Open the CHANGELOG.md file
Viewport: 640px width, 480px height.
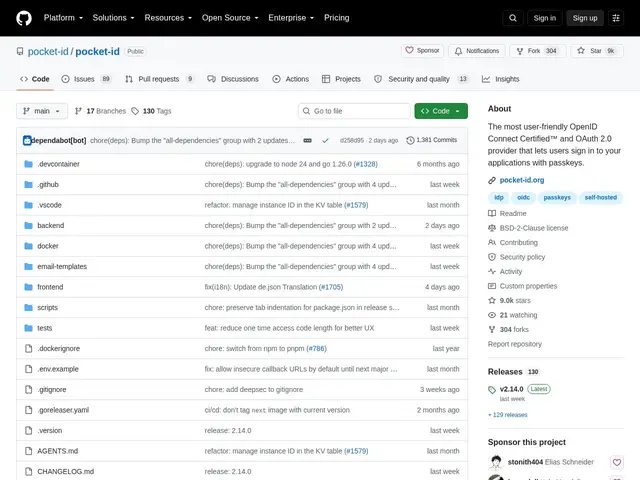[x=65, y=471]
